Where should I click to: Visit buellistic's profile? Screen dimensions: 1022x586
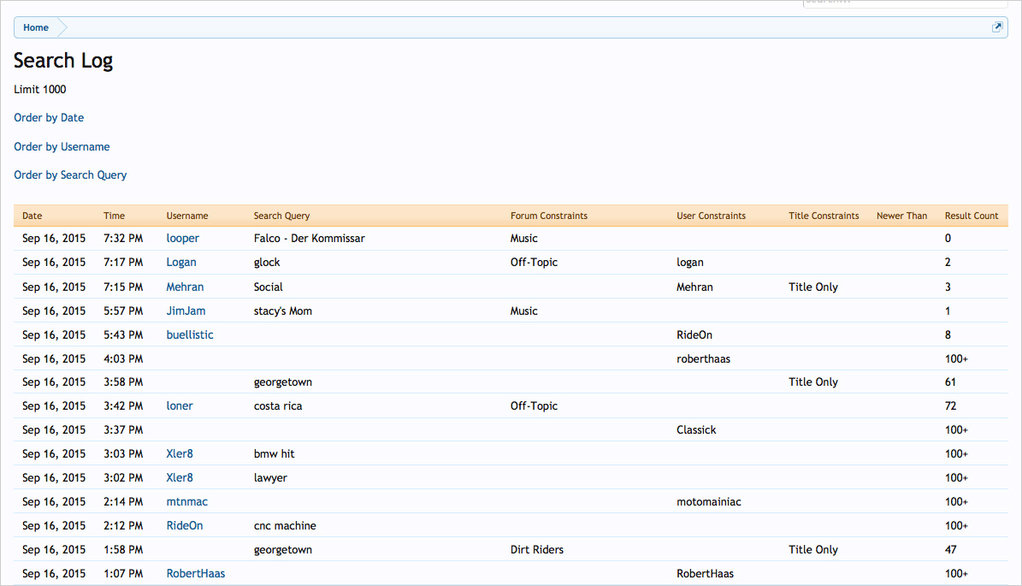pos(190,335)
